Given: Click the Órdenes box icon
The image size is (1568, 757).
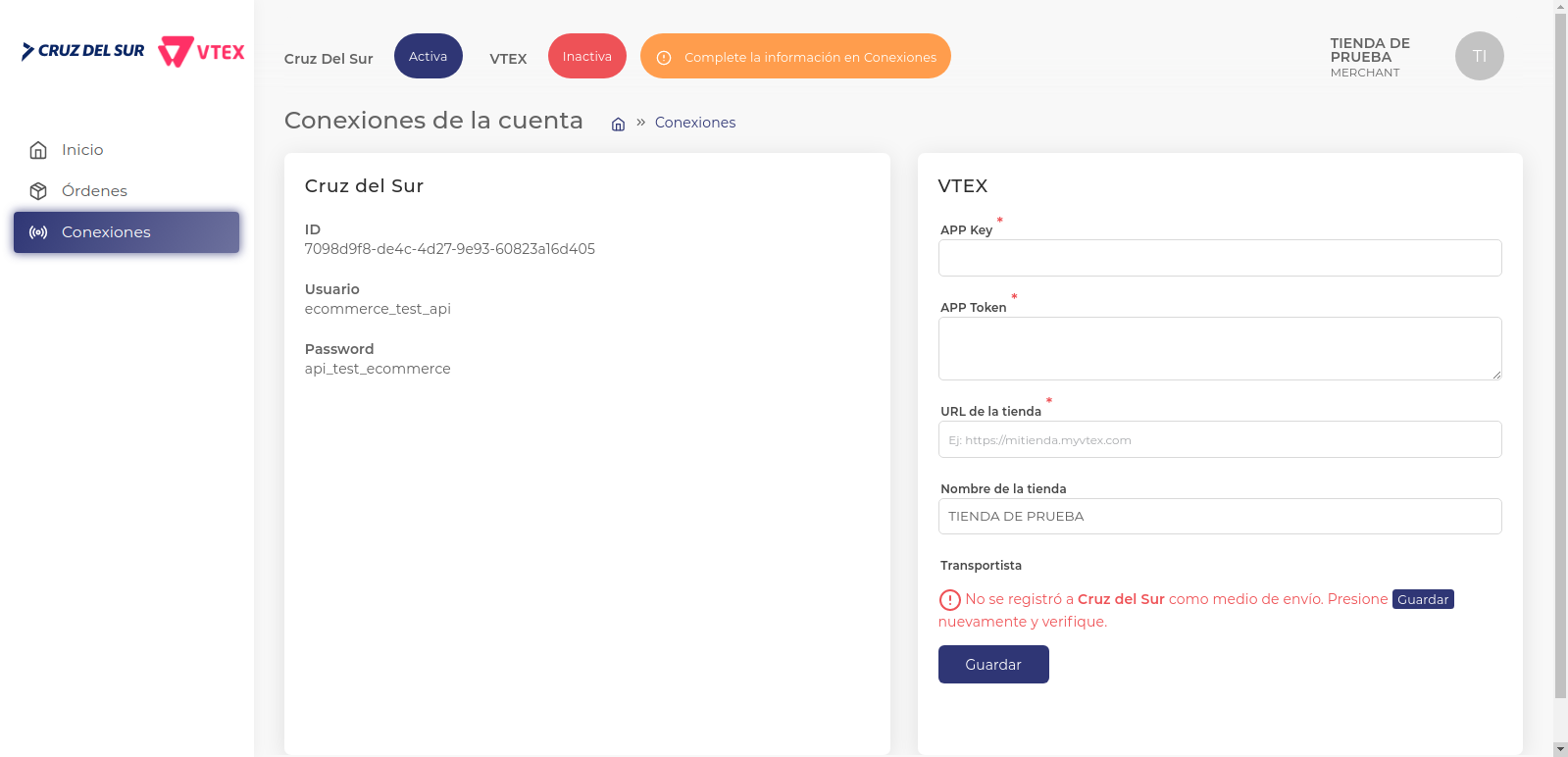Looking at the screenshot, I should point(38,191).
